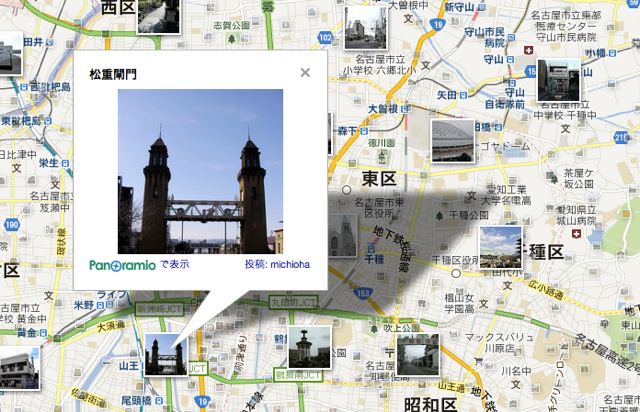The image size is (640, 412).
Task: Click the 守山自衛隊前 station label
Action: pos(505,98)
